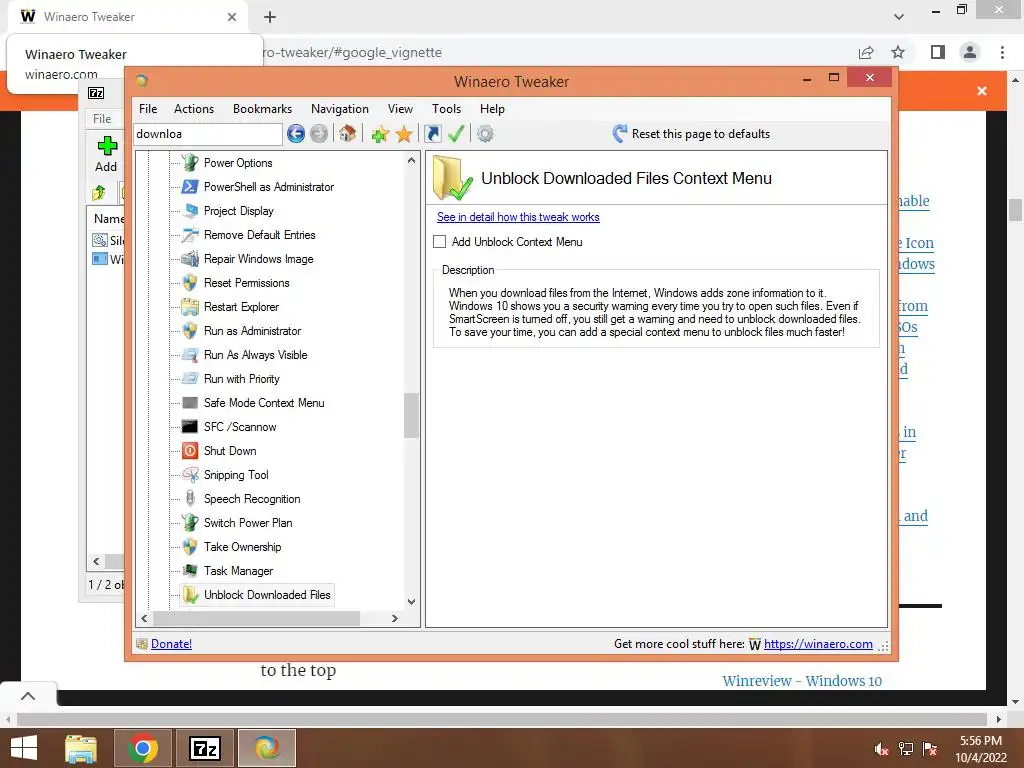The image size is (1024, 768).
Task: Click the Repair Windows Image icon
Action: tap(190, 259)
